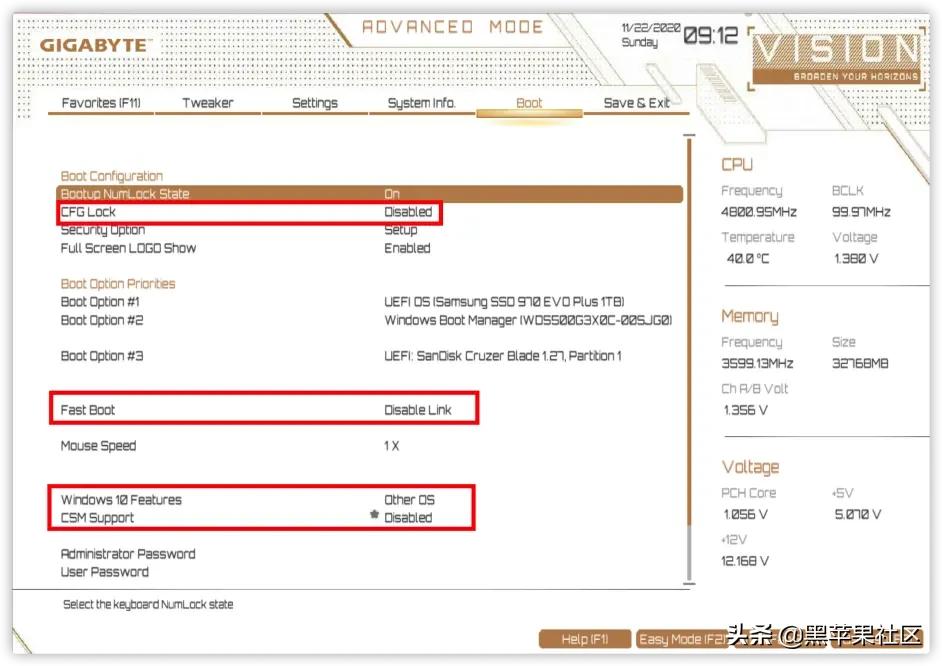
Task: Switch to the Settings tab
Action: 315,103
